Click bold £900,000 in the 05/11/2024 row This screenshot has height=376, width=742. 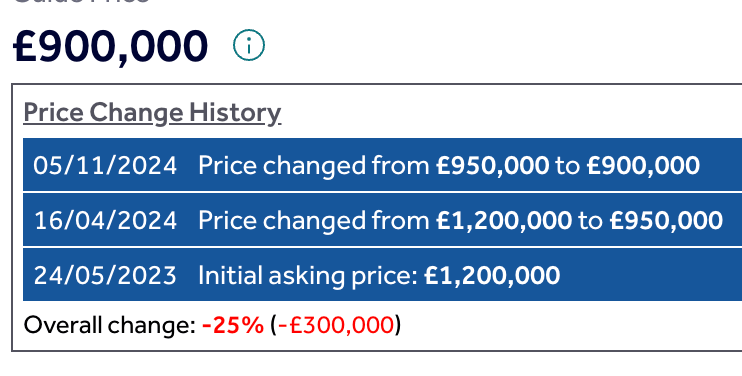click(643, 166)
